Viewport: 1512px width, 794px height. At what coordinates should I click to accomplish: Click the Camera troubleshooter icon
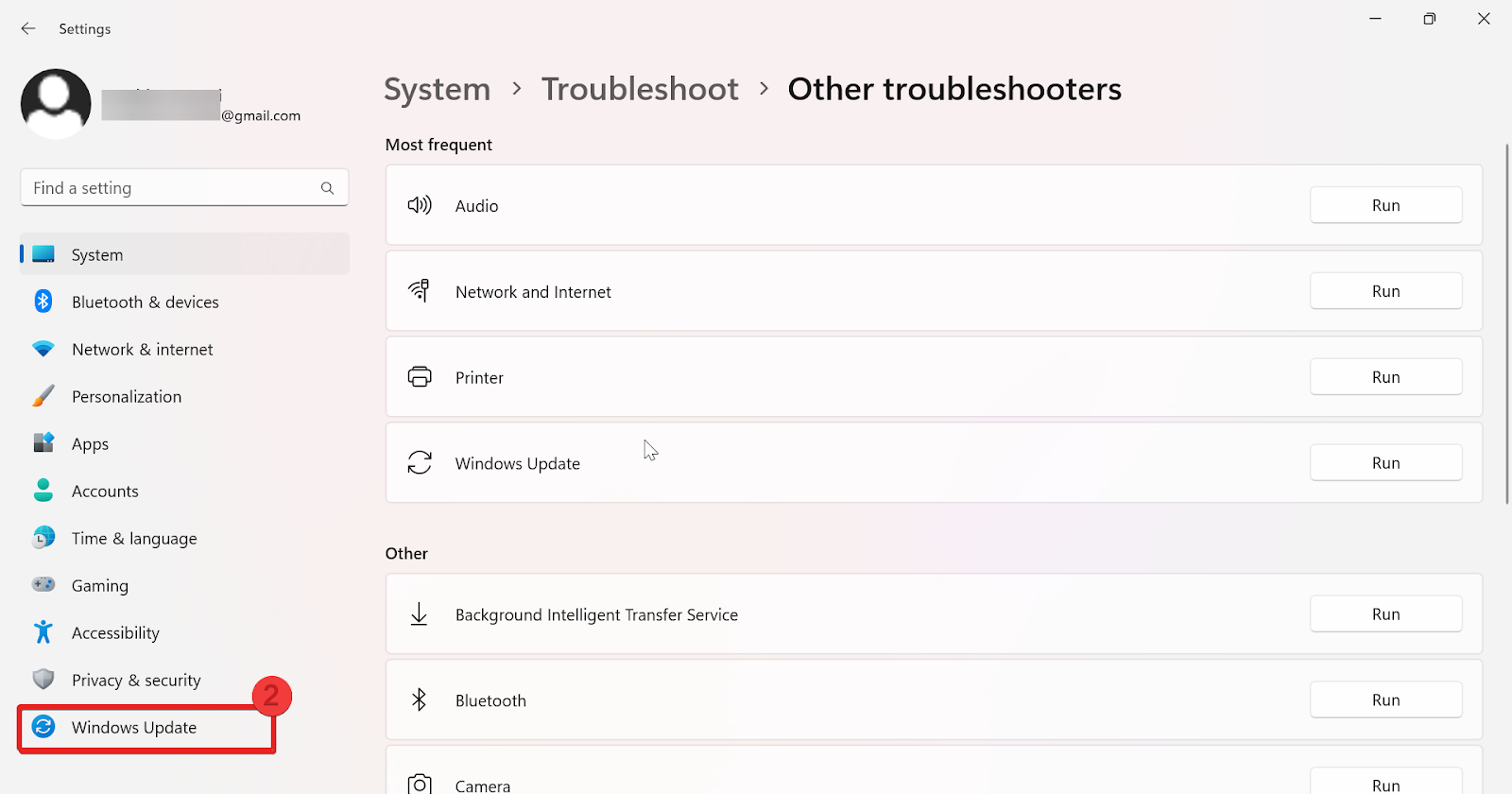click(x=420, y=783)
